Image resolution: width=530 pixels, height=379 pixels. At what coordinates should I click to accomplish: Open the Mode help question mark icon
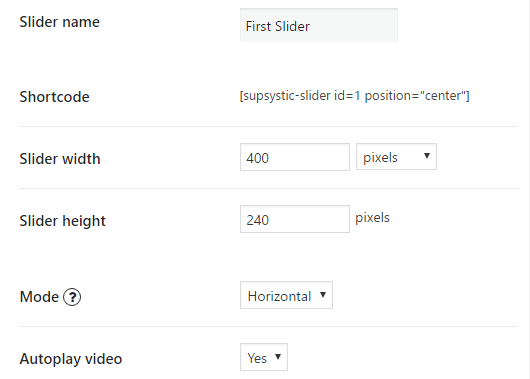point(72,297)
